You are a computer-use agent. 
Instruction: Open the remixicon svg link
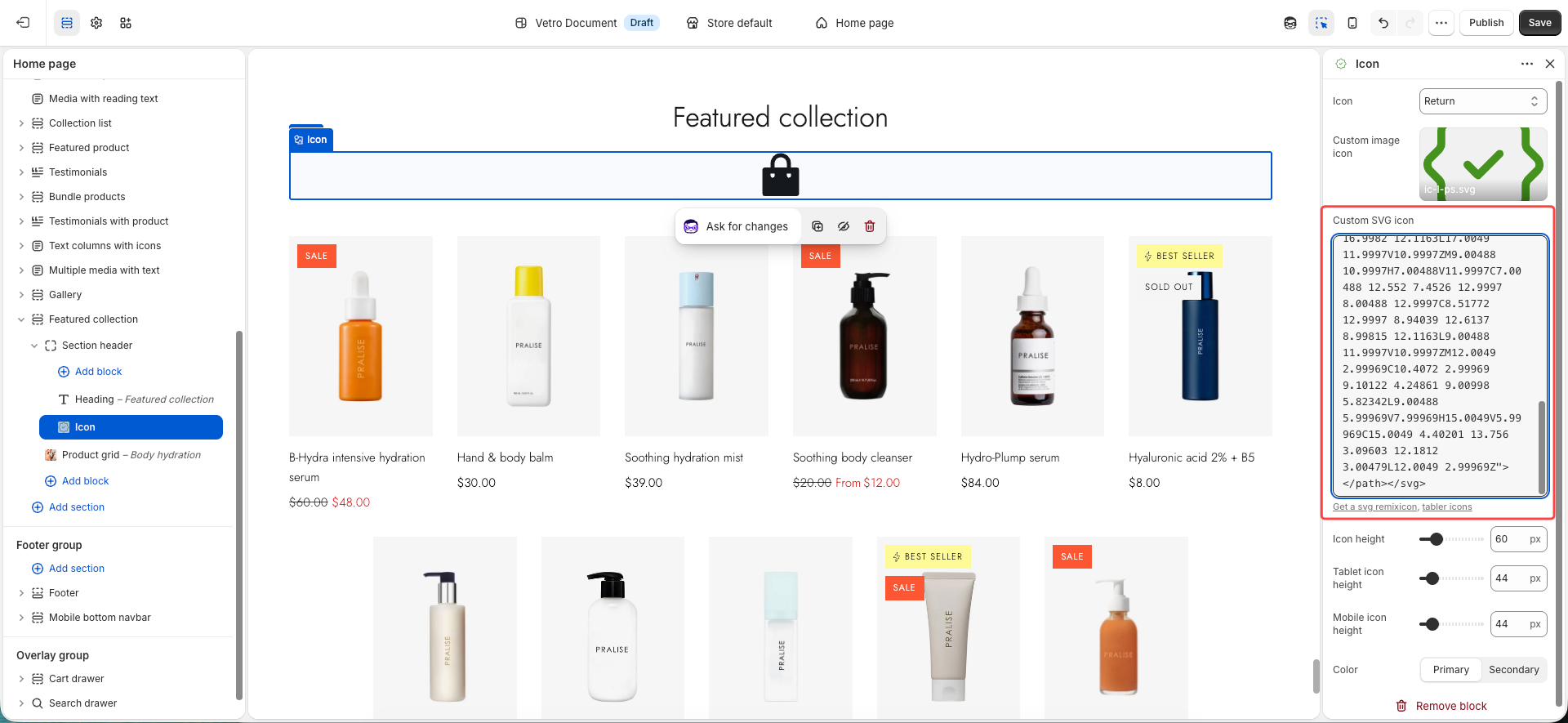coord(1374,507)
